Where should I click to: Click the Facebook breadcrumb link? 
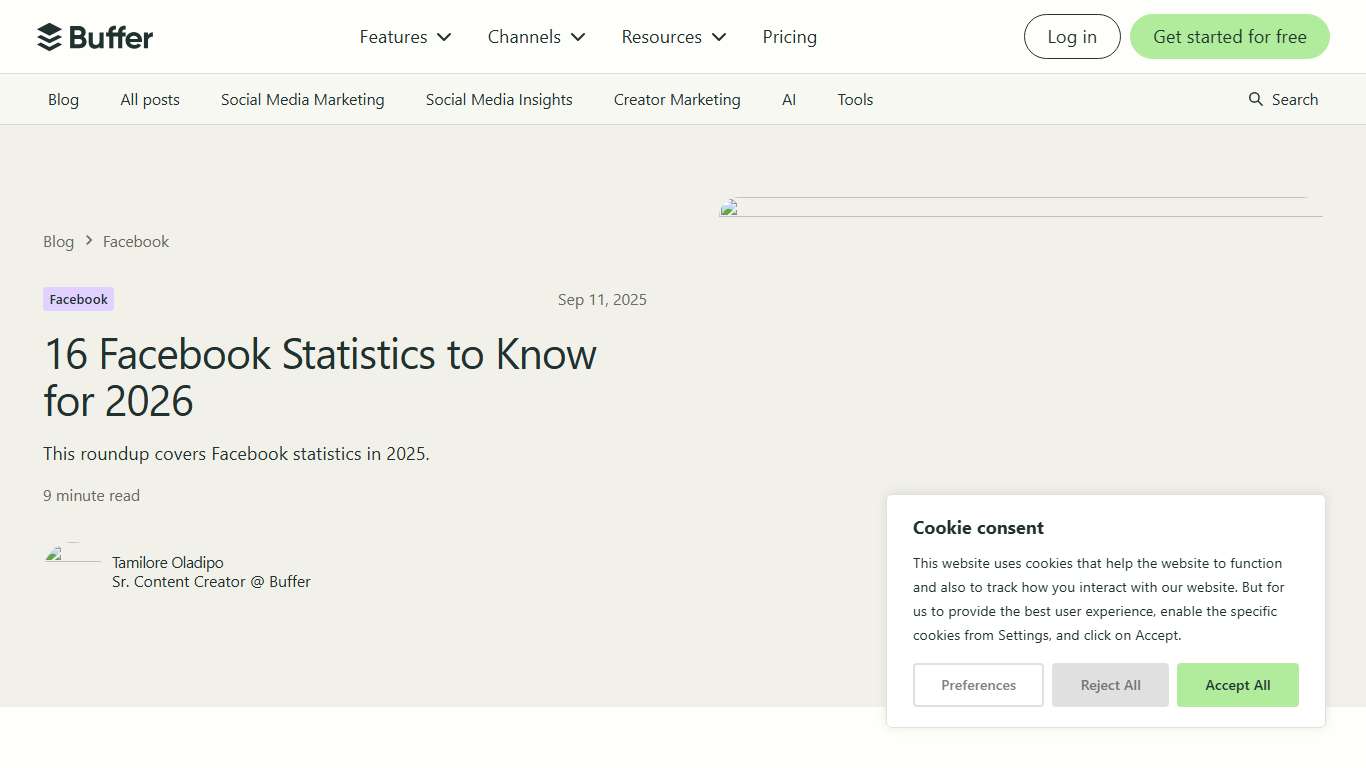(136, 241)
